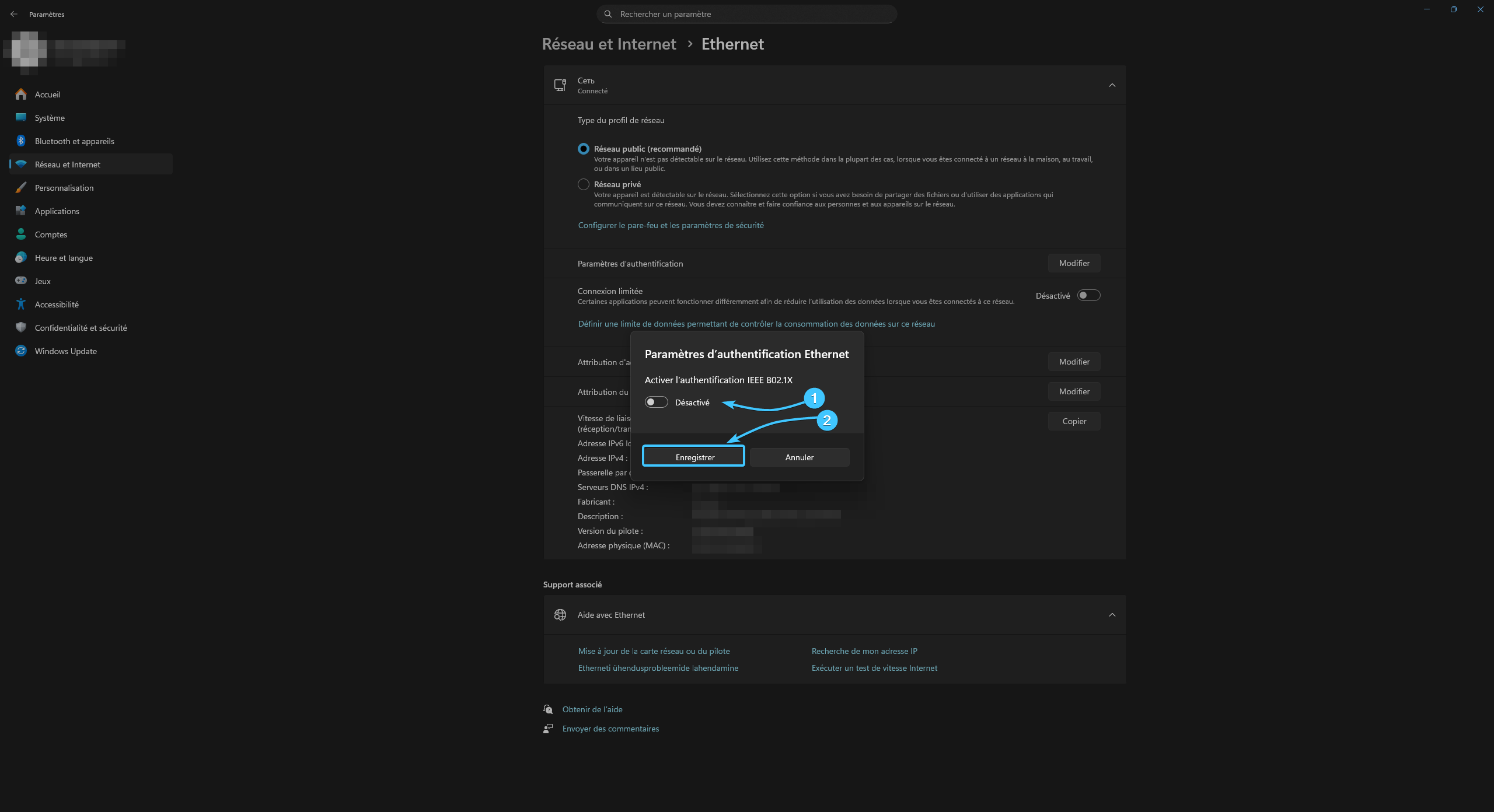Click the Rechercher un paramètre search field

click(747, 14)
